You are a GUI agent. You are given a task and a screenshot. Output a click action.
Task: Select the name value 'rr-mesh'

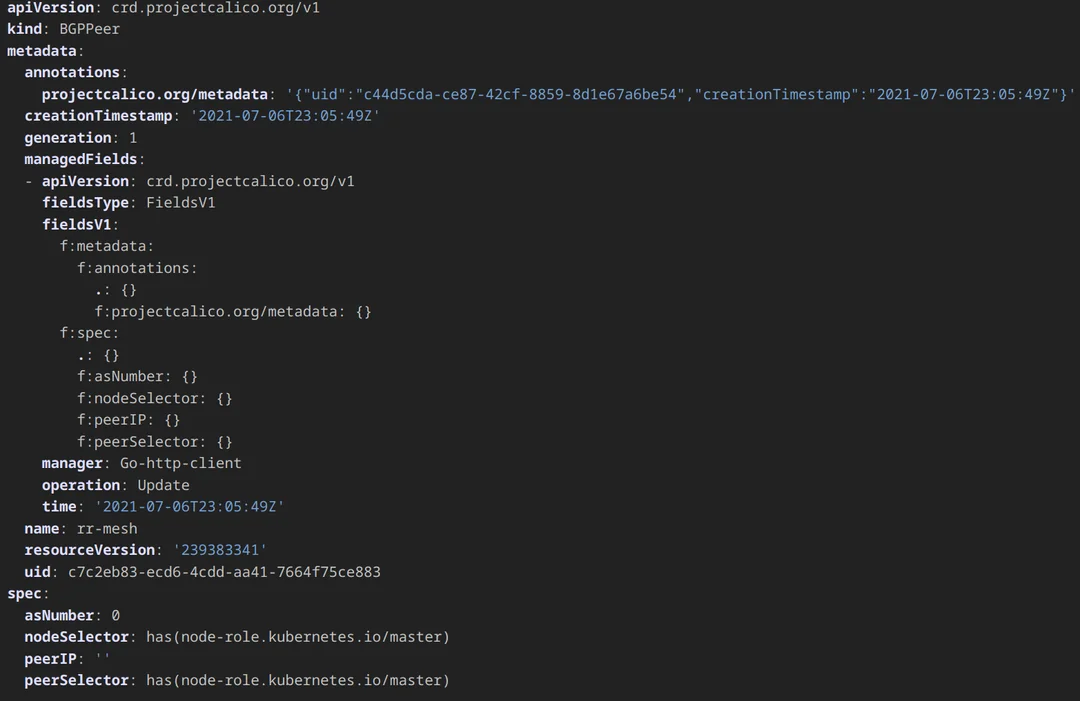(x=107, y=528)
